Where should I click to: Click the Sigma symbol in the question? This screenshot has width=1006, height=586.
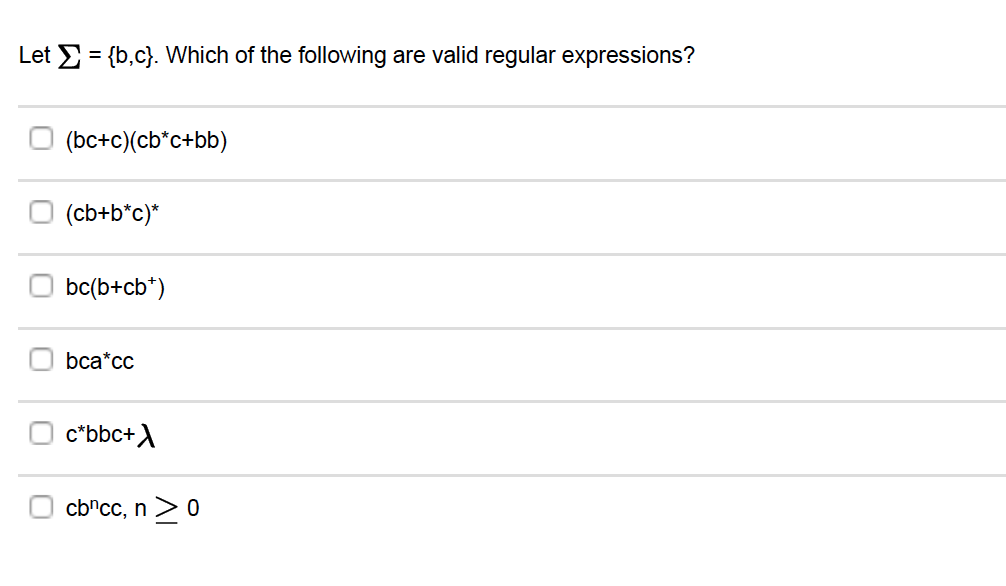coord(69,56)
